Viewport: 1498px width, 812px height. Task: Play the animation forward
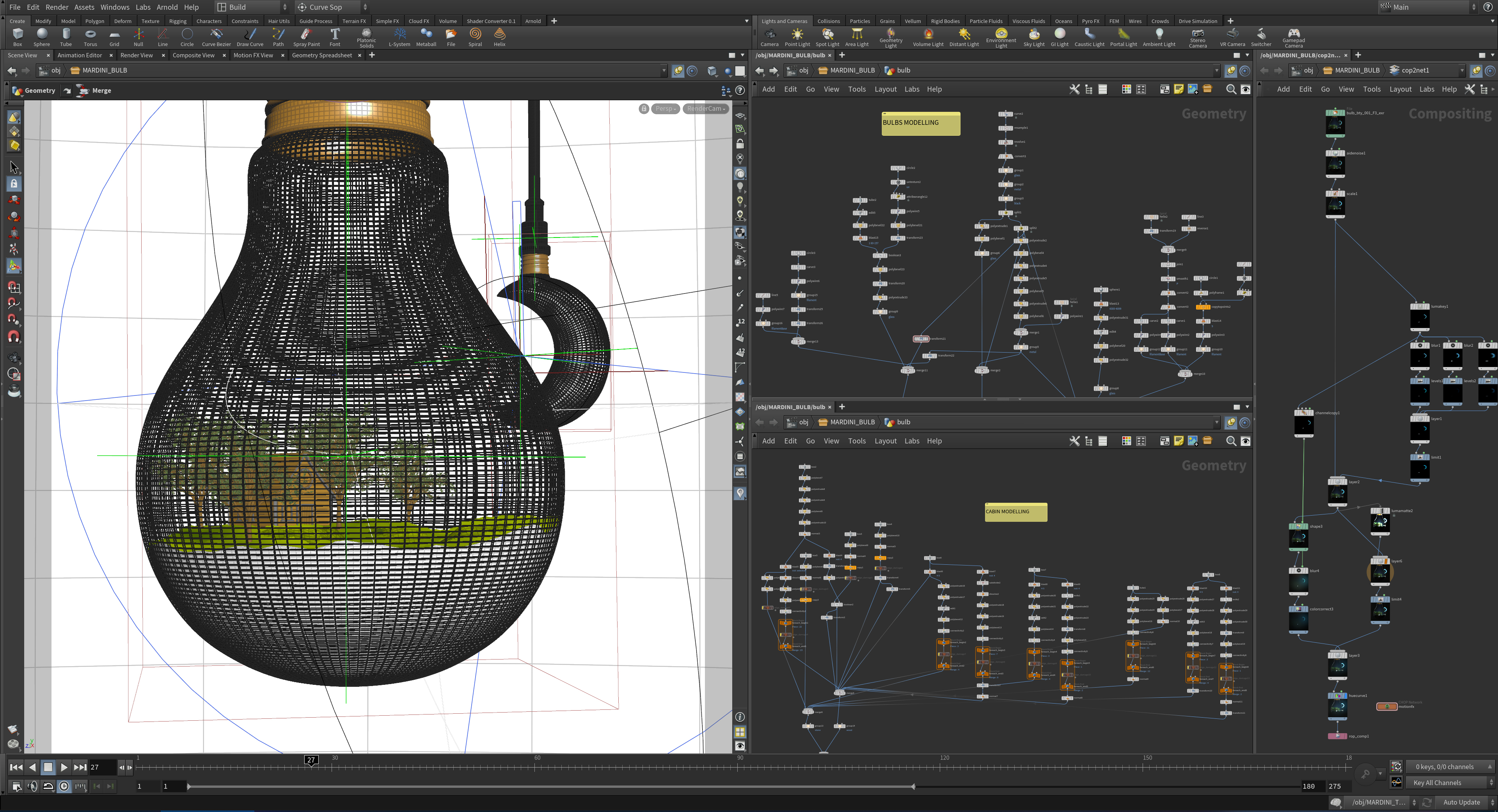pyautogui.click(x=64, y=767)
